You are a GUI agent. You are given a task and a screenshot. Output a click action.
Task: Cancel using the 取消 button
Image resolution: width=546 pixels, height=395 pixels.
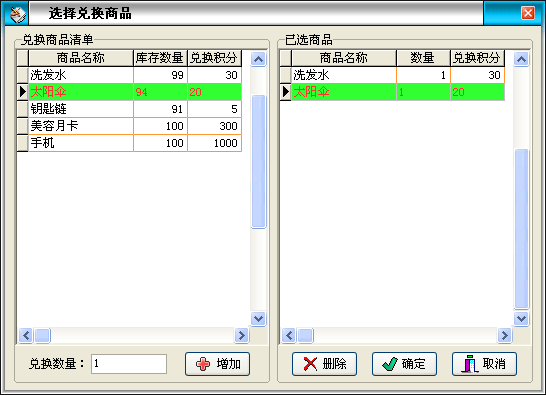coord(484,364)
